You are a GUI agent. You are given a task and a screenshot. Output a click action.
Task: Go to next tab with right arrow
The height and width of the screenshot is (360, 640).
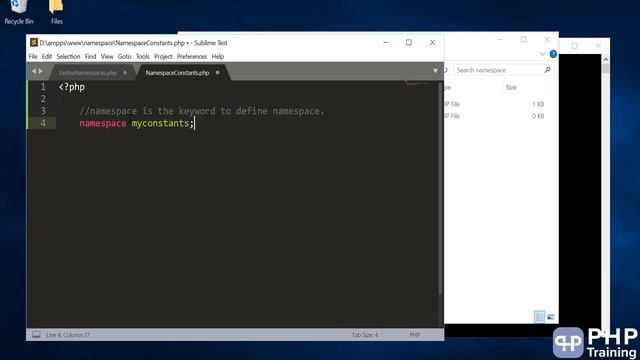(40, 71)
